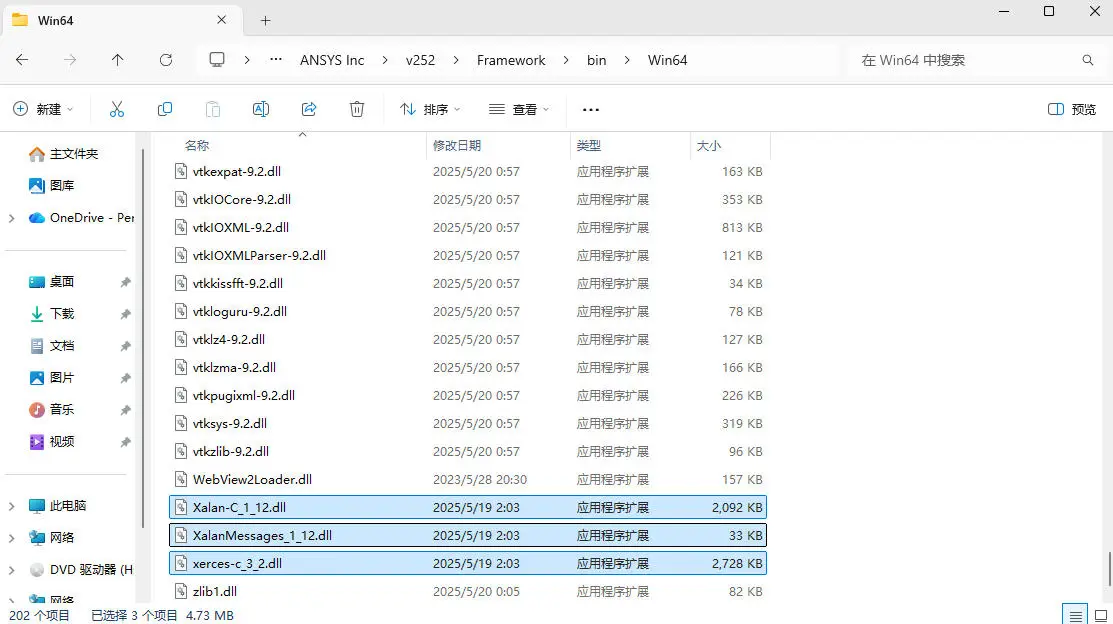
Task: Click the vertical scrollbar thumb of file list
Action: [x=1109, y=569]
